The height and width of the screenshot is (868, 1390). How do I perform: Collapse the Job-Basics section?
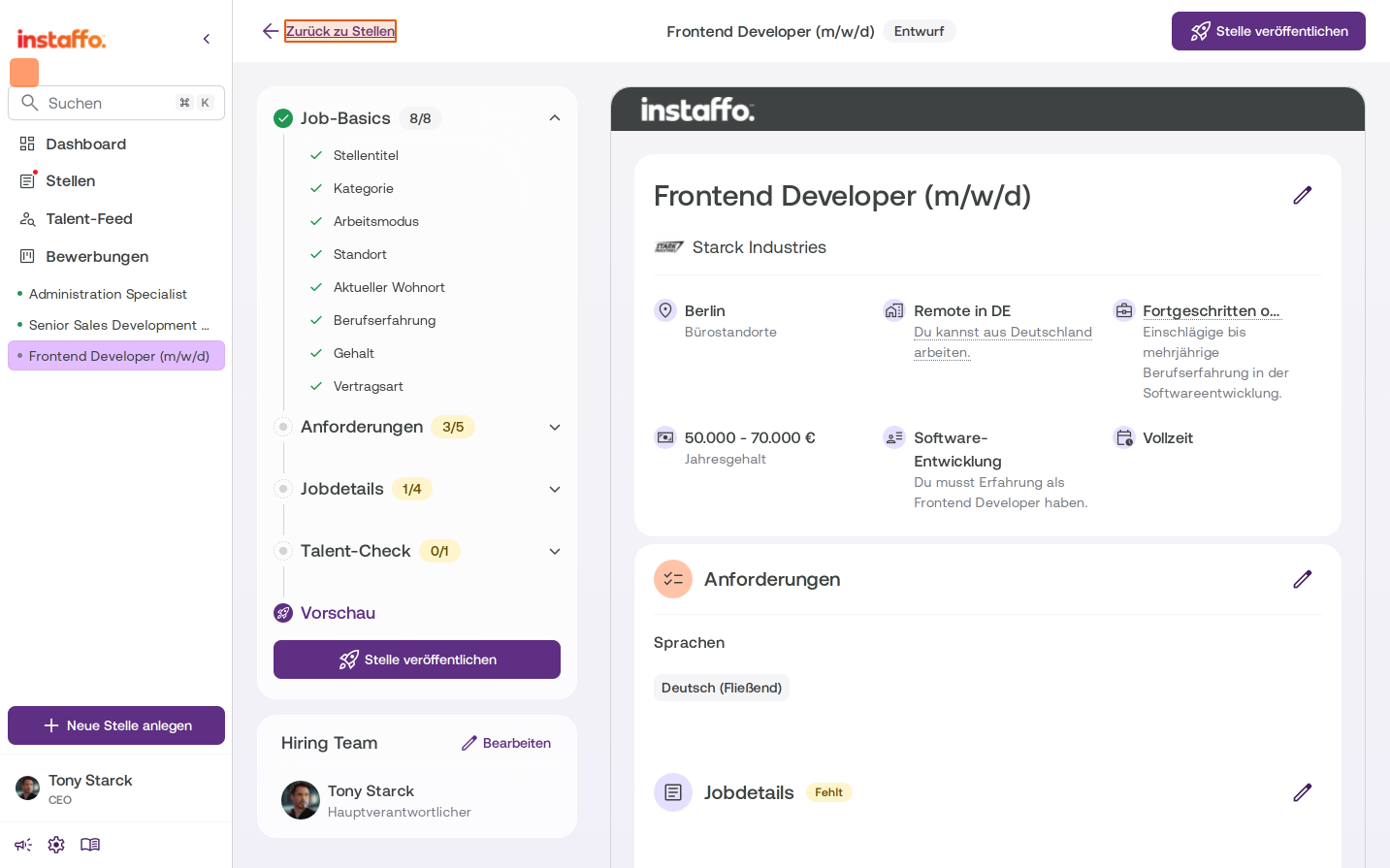tap(555, 118)
